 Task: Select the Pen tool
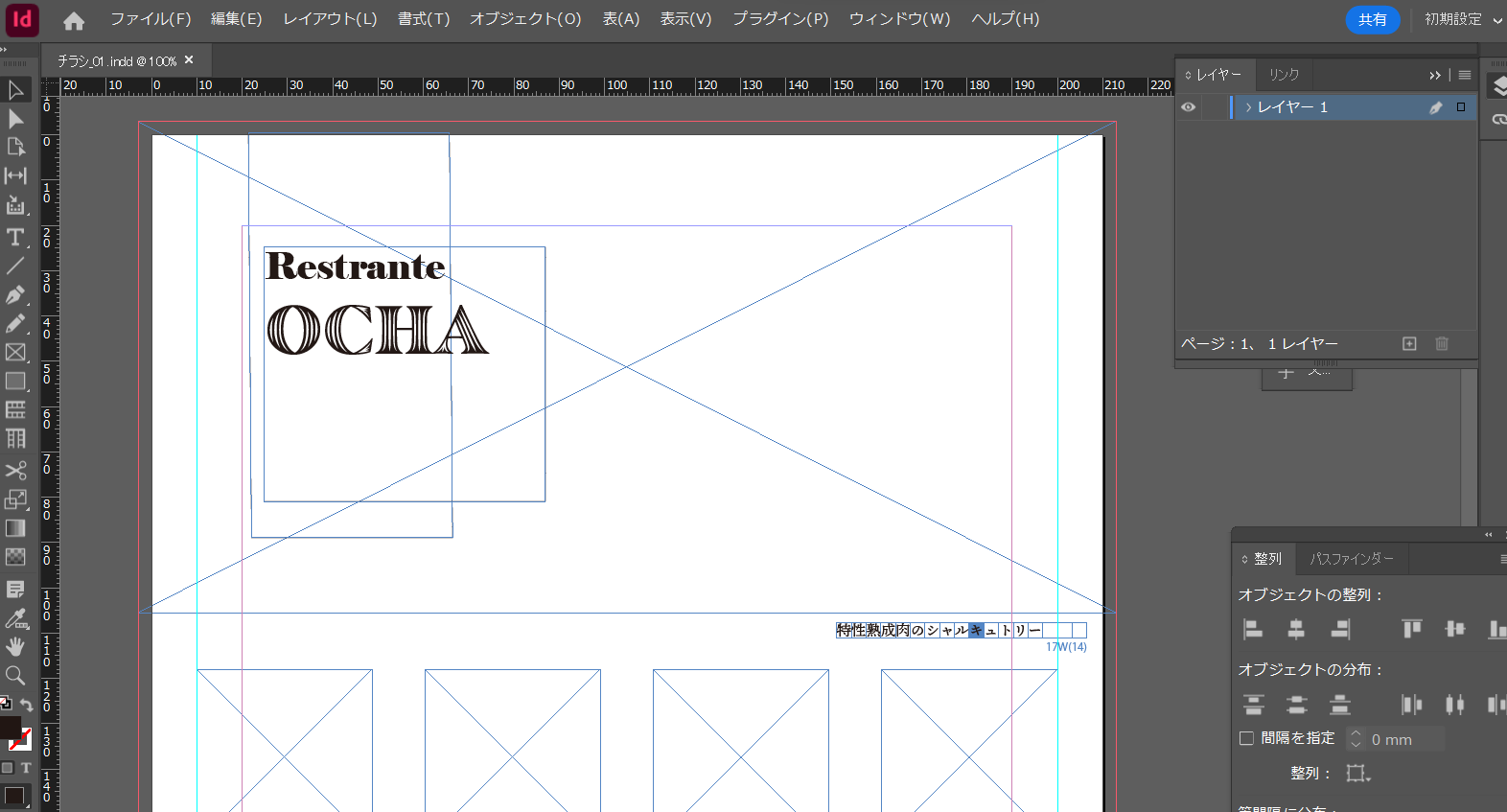[15, 294]
